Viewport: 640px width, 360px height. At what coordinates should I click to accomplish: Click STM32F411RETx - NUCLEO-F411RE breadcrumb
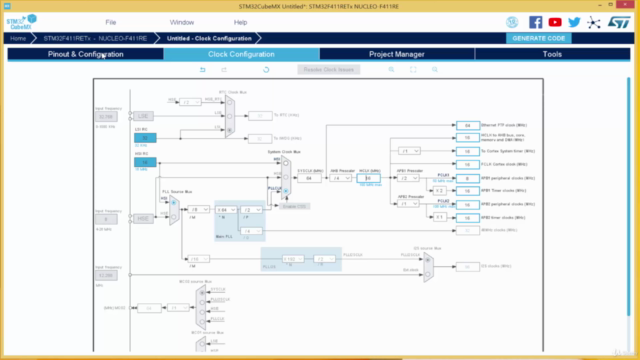(x=95, y=38)
